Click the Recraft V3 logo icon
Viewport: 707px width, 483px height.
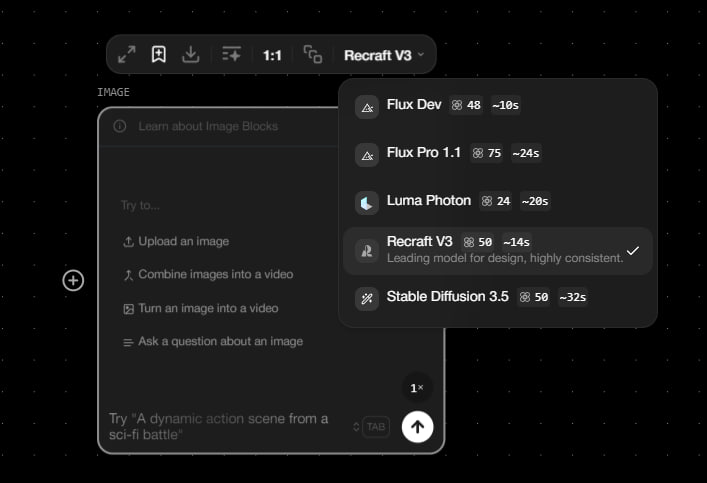(367, 251)
